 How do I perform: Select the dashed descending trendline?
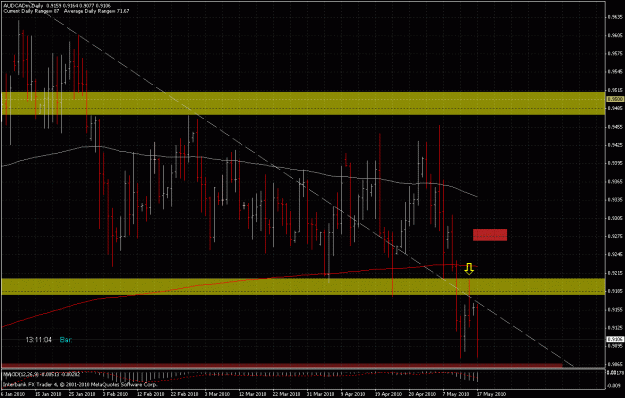click(x=303, y=185)
